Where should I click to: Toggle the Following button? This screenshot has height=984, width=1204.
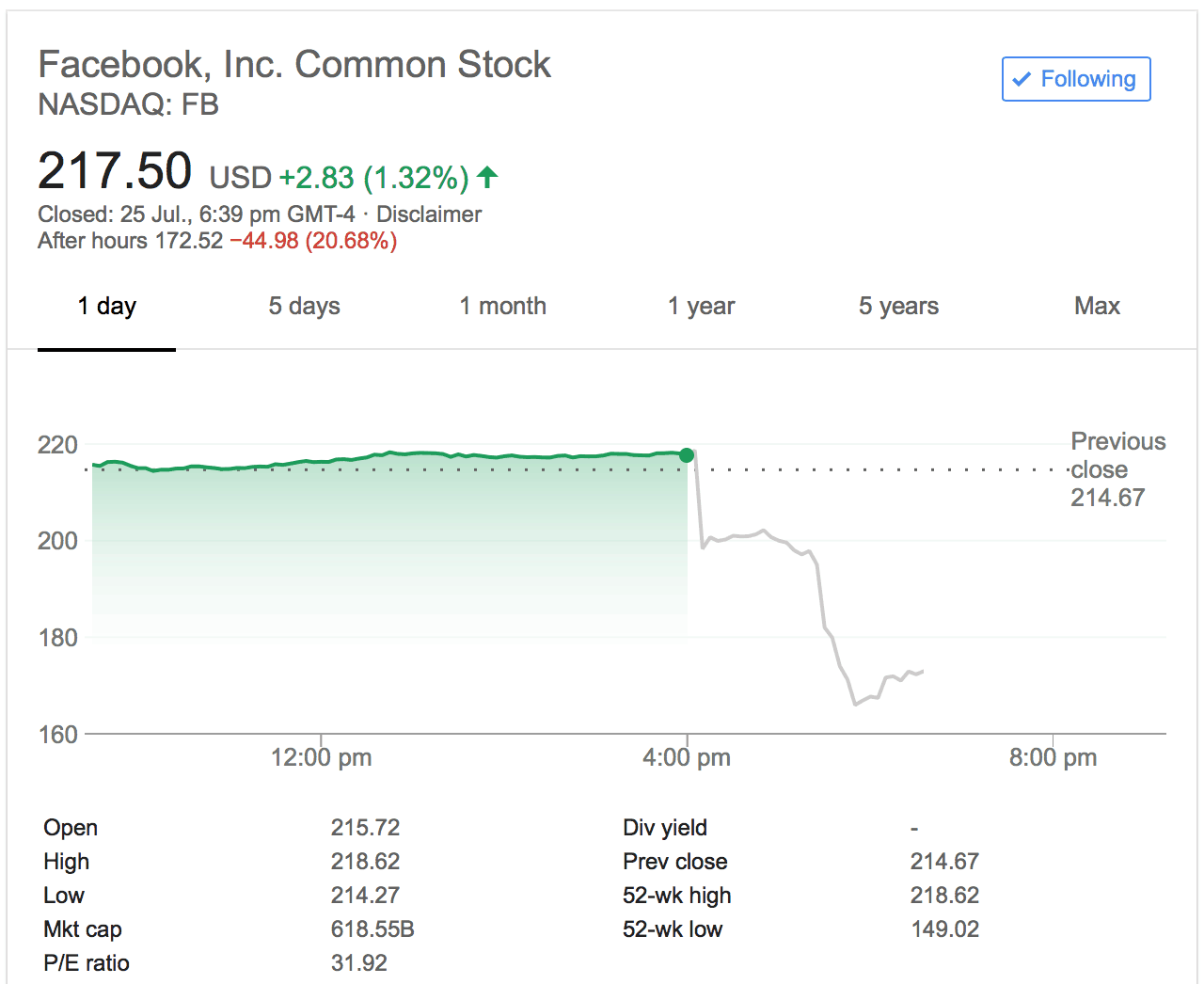tap(1076, 79)
